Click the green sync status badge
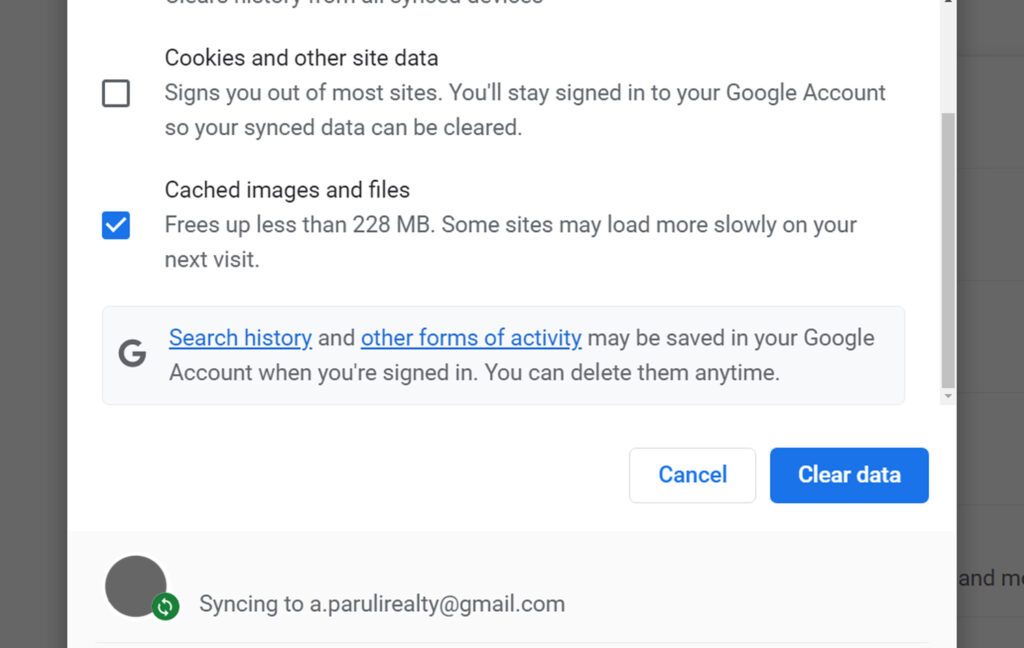This screenshot has width=1024, height=648. pyautogui.click(x=165, y=607)
